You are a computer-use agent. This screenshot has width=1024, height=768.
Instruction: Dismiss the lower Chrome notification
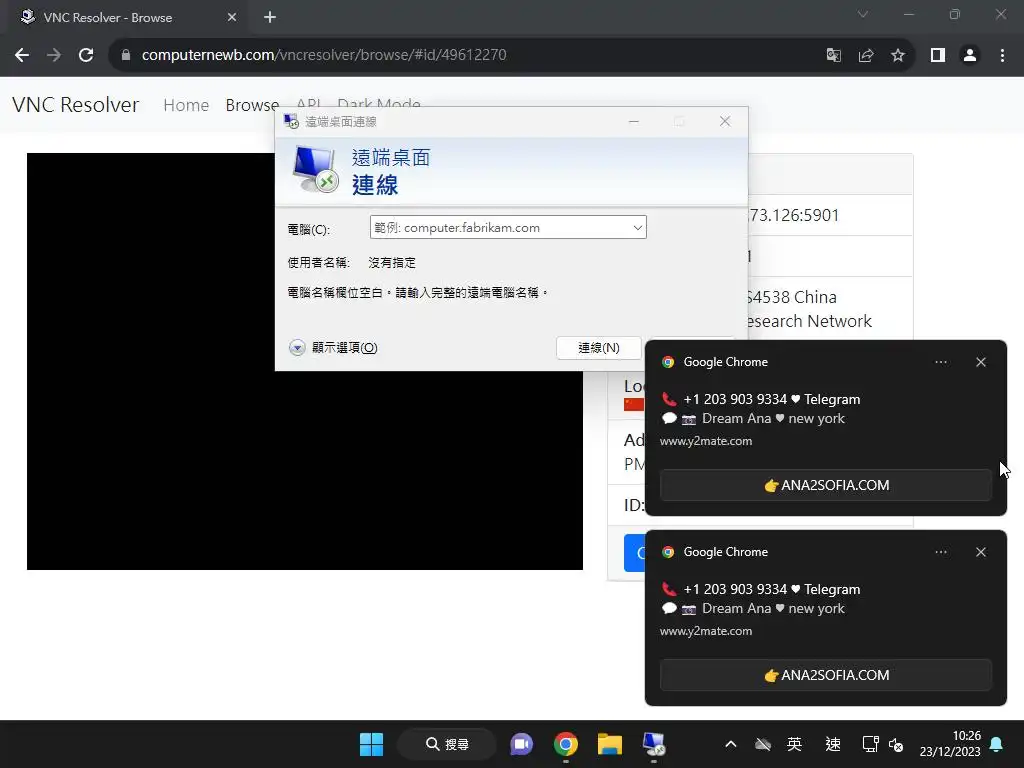[981, 552]
